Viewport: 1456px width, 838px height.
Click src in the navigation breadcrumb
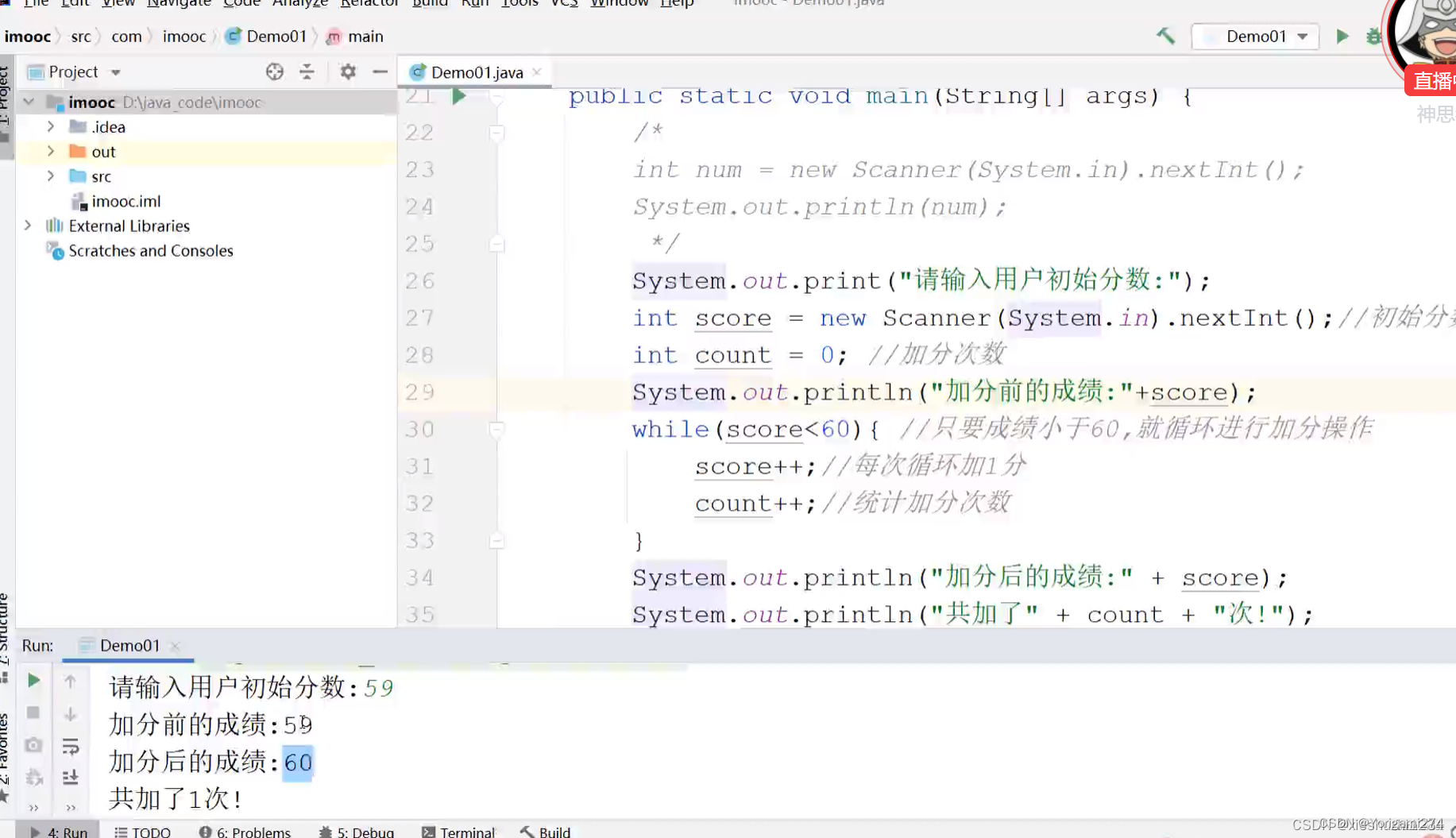[80, 37]
